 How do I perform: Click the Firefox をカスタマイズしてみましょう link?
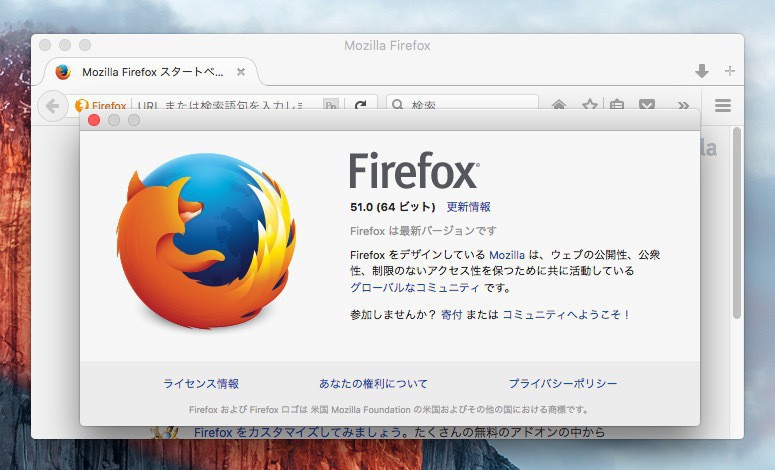coord(298,432)
